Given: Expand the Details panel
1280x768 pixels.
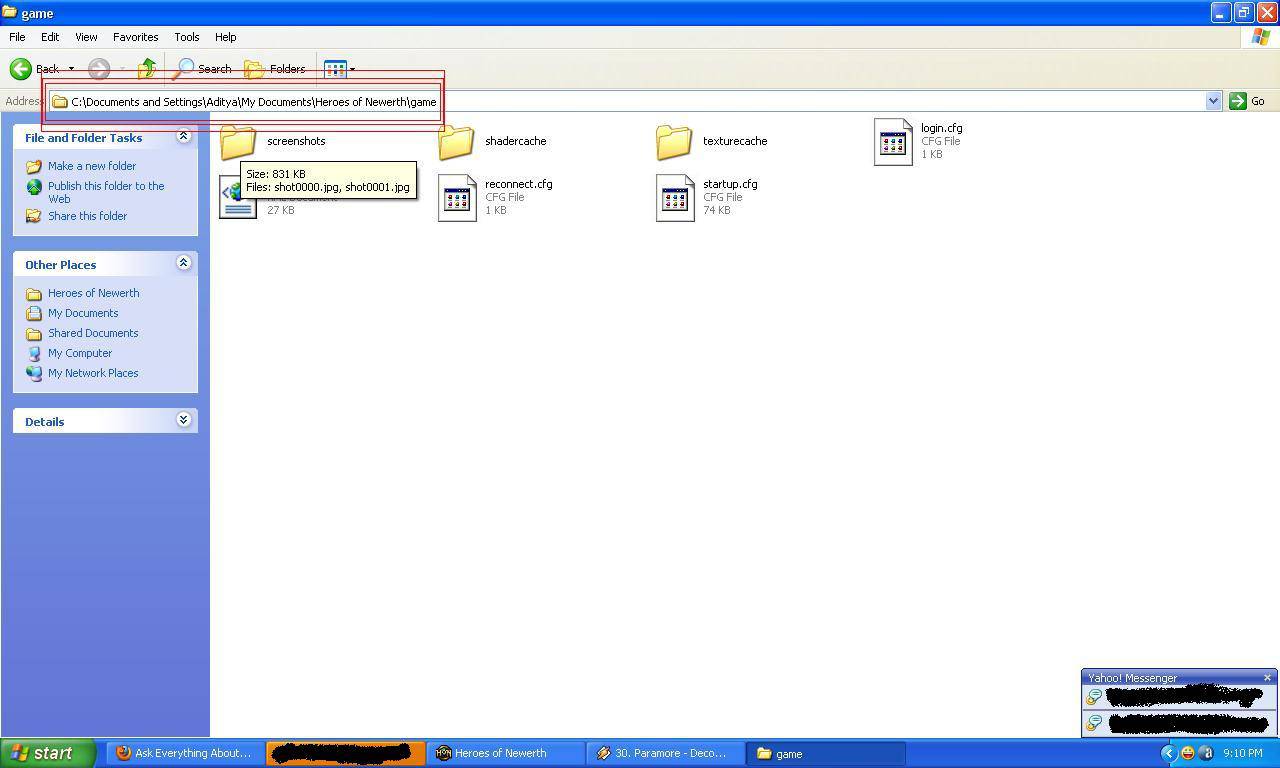Looking at the screenshot, I should (x=183, y=420).
